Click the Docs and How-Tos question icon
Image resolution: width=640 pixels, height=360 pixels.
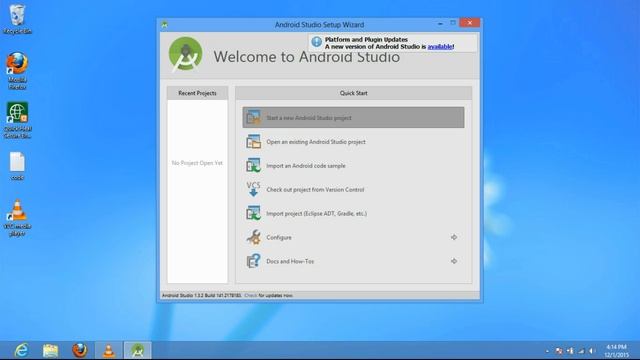(253, 261)
